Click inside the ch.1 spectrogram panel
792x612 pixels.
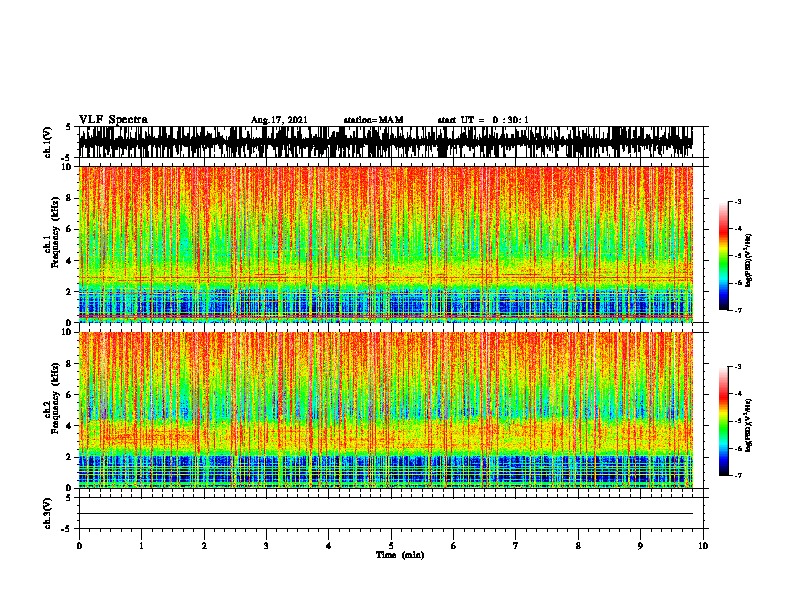click(x=385, y=244)
